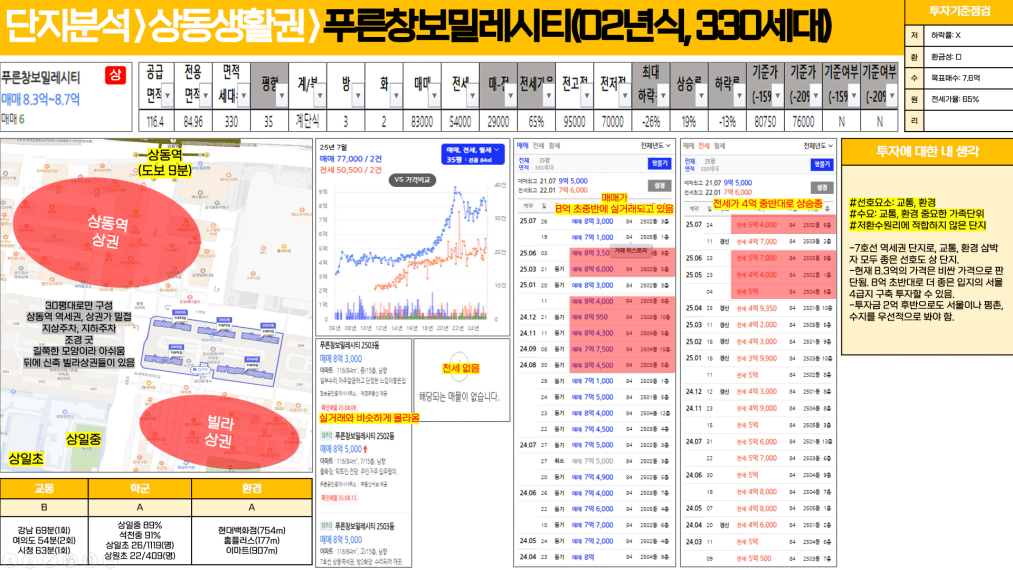Click the apartment complex outline on map
Image resolution: width=1013 pixels, height=570 pixels.
pos(213,350)
